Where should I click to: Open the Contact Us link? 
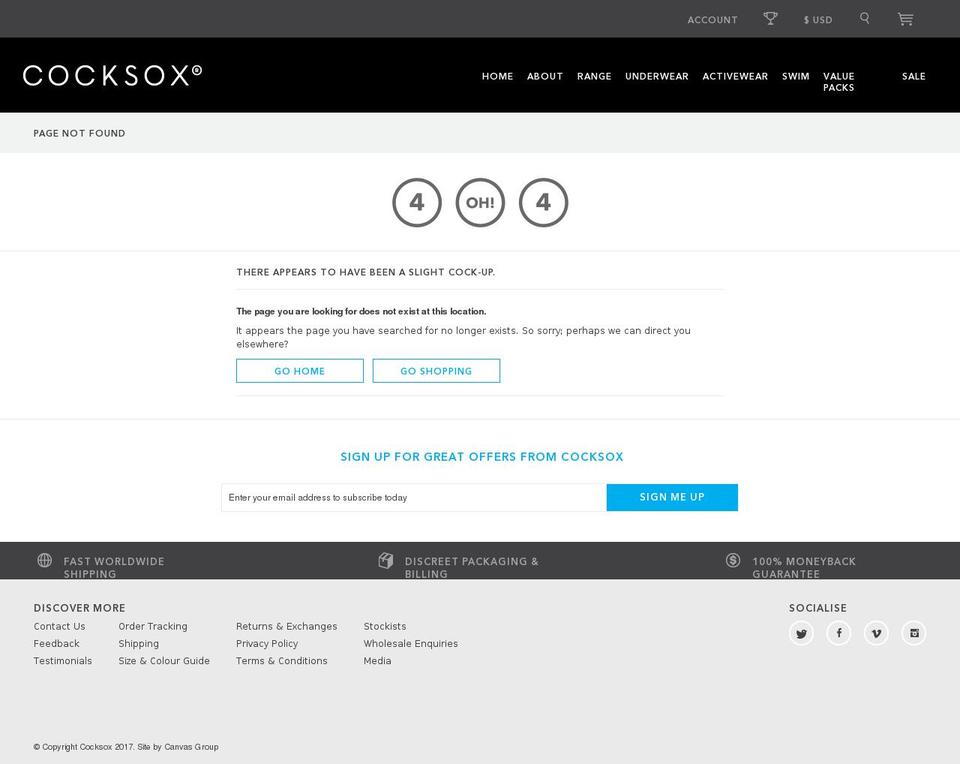click(x=59, y=626)
